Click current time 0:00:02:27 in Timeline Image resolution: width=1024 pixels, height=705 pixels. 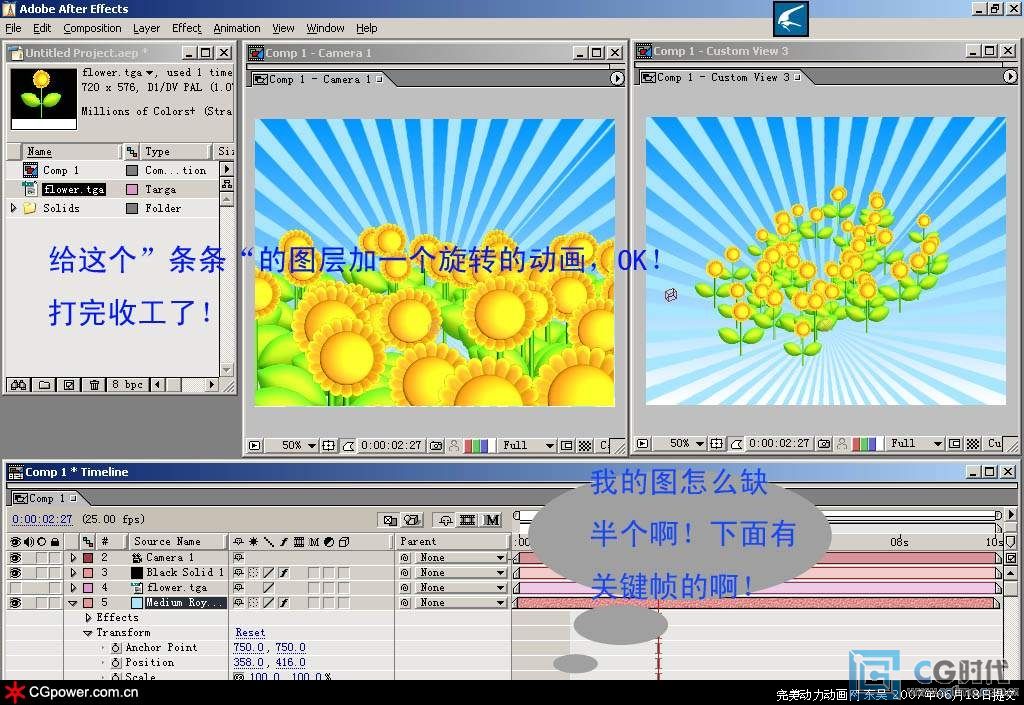(x=42, y=520)
